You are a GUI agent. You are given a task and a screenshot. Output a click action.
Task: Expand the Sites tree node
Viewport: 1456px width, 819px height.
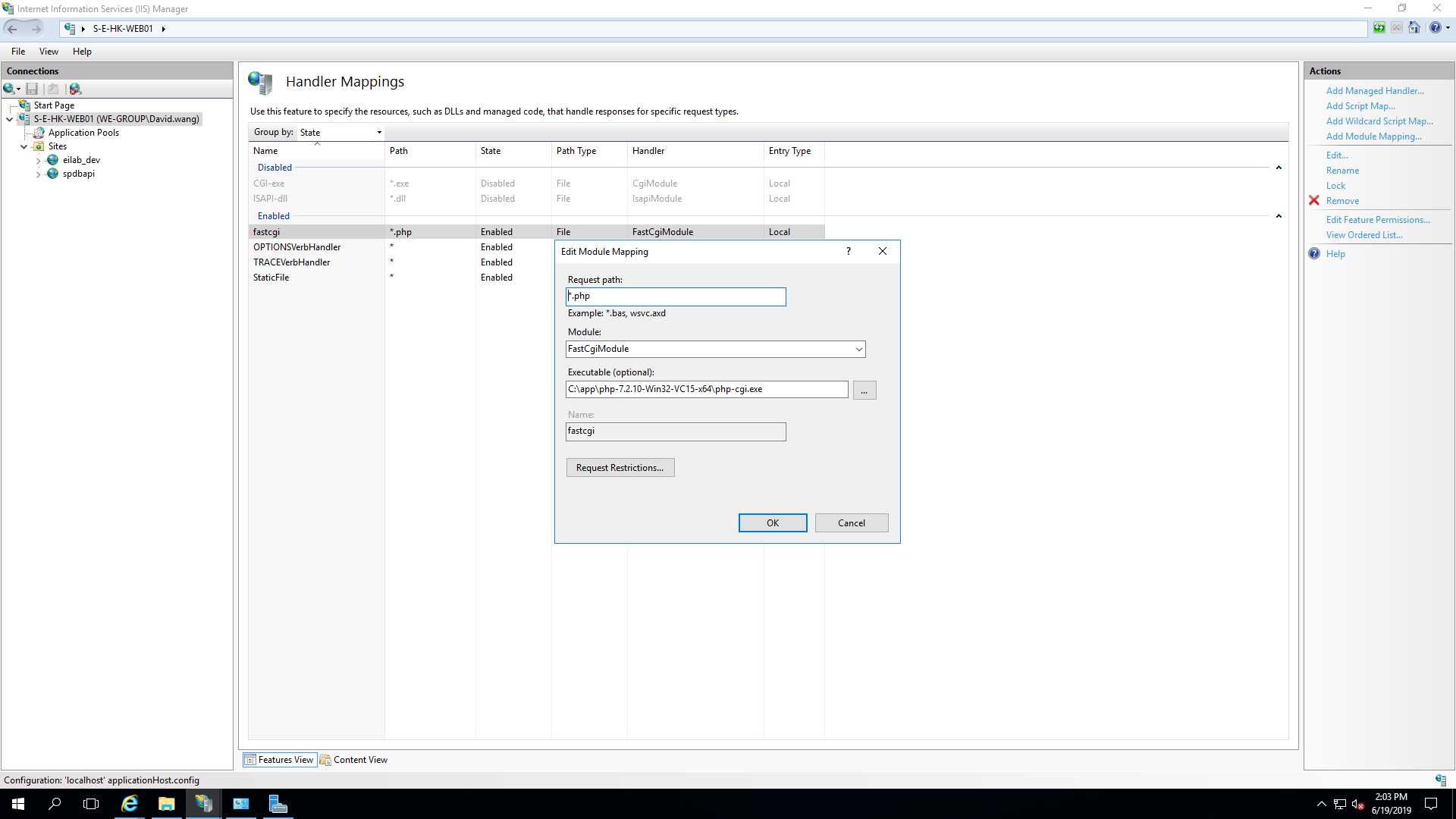point(23,146)
